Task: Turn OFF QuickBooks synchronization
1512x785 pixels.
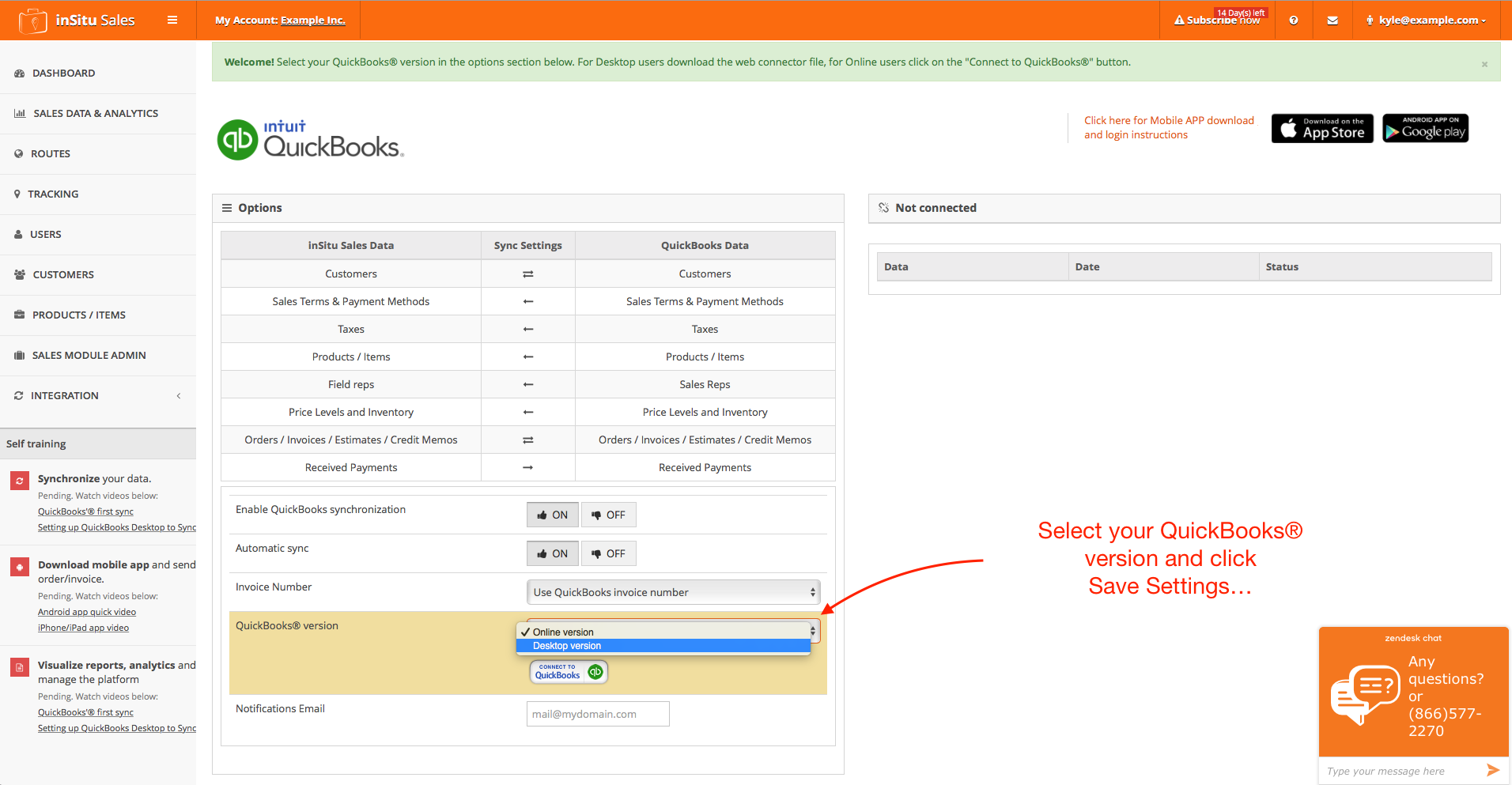Action: (608, 515)
